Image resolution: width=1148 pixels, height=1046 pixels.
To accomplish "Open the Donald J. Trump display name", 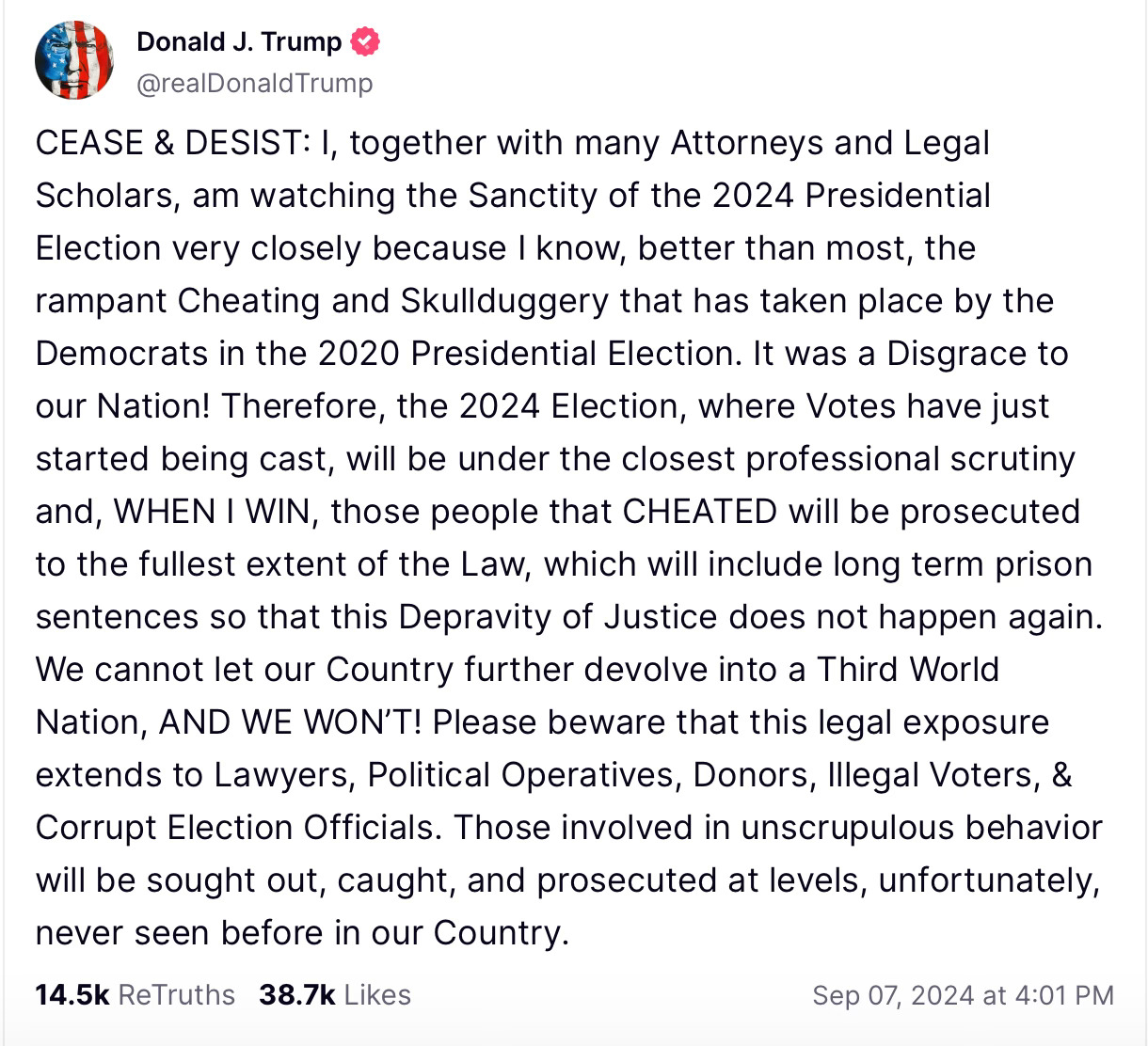I will [x=239, y=42].
